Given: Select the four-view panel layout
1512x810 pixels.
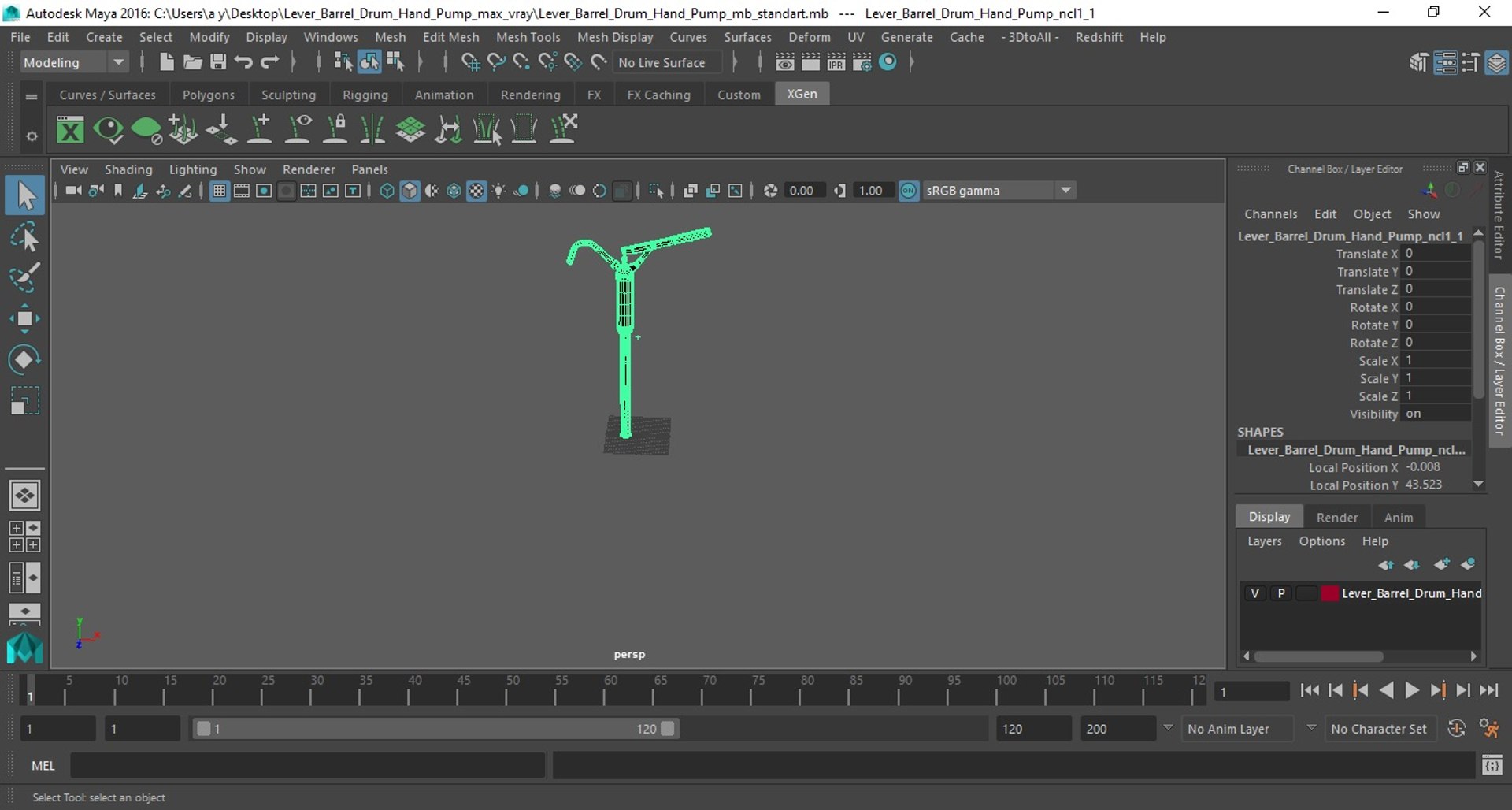Looking at the screenshot, I should click(24, 537).
